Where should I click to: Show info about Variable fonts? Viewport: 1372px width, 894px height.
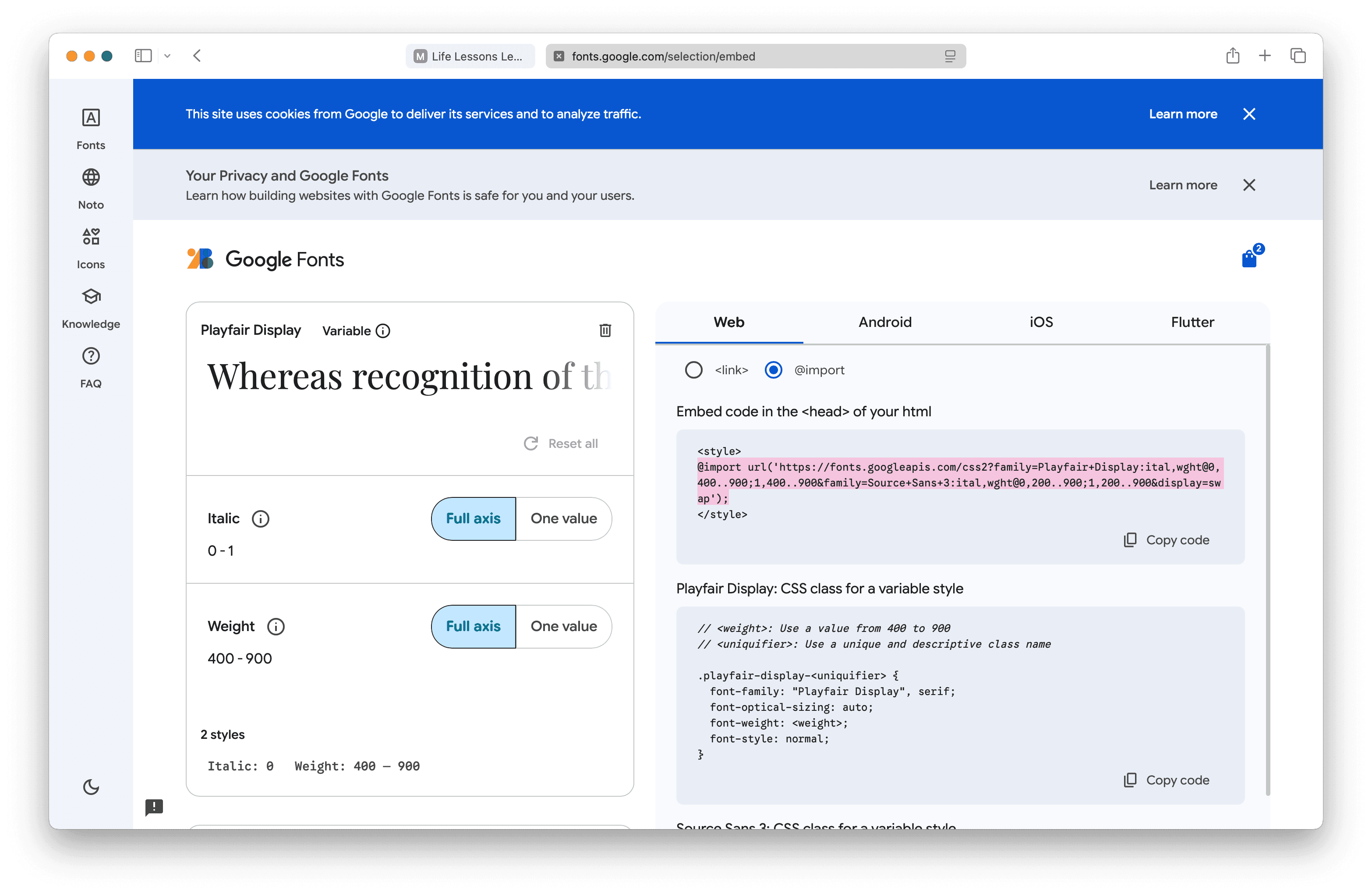(x=383, y=331)
